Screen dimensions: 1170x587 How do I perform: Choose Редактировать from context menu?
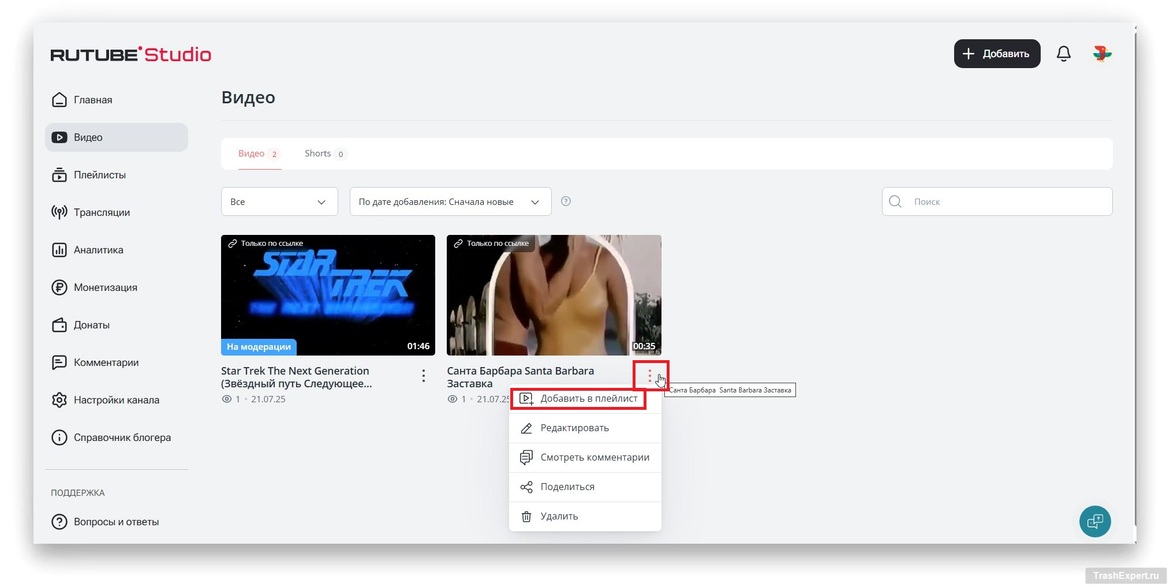pyautogui.click(x=574, y=428)
